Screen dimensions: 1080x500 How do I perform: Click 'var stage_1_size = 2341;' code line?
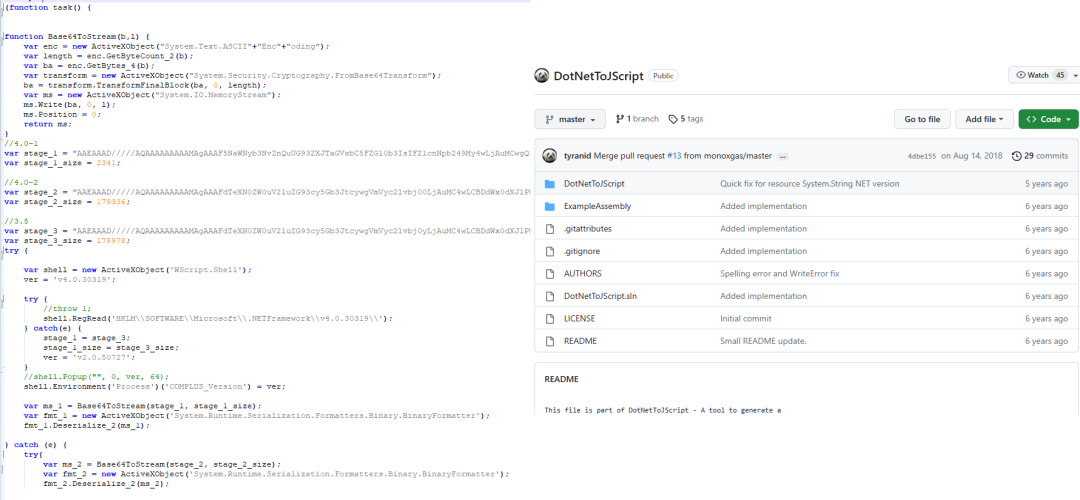63,163
